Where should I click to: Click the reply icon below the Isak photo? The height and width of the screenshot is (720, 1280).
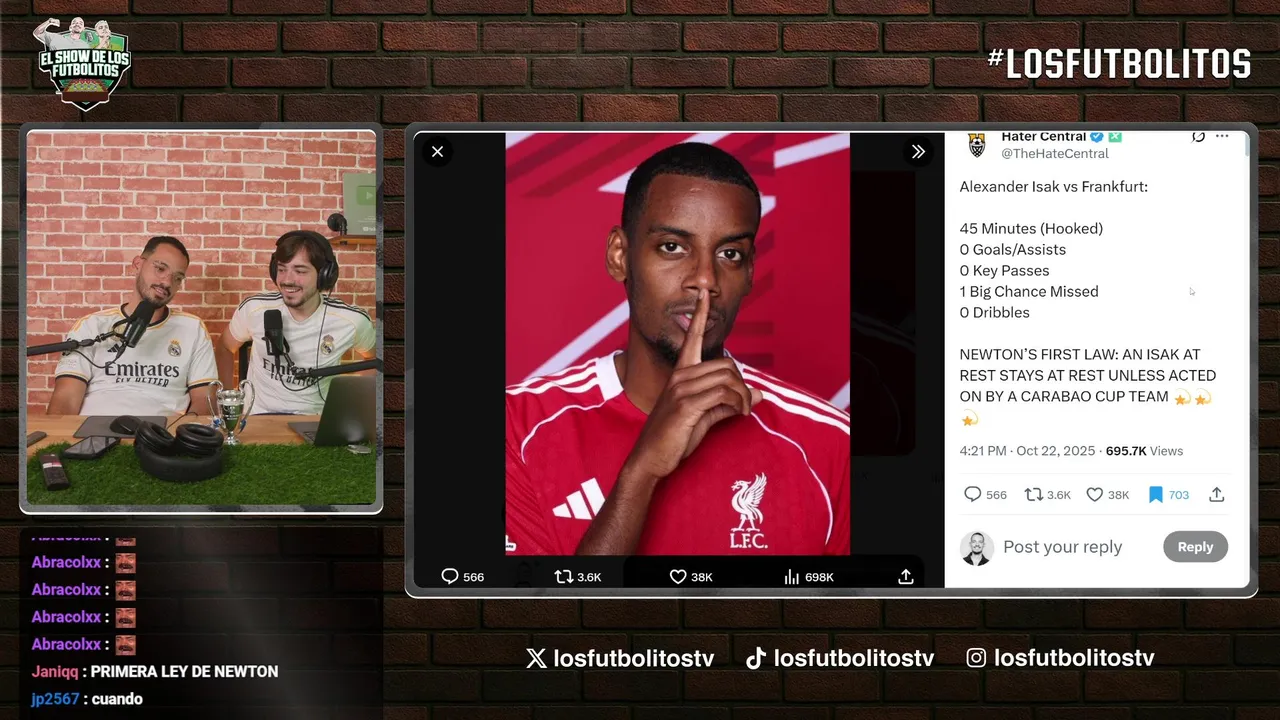pyautogui.click(x=450, y=577)
